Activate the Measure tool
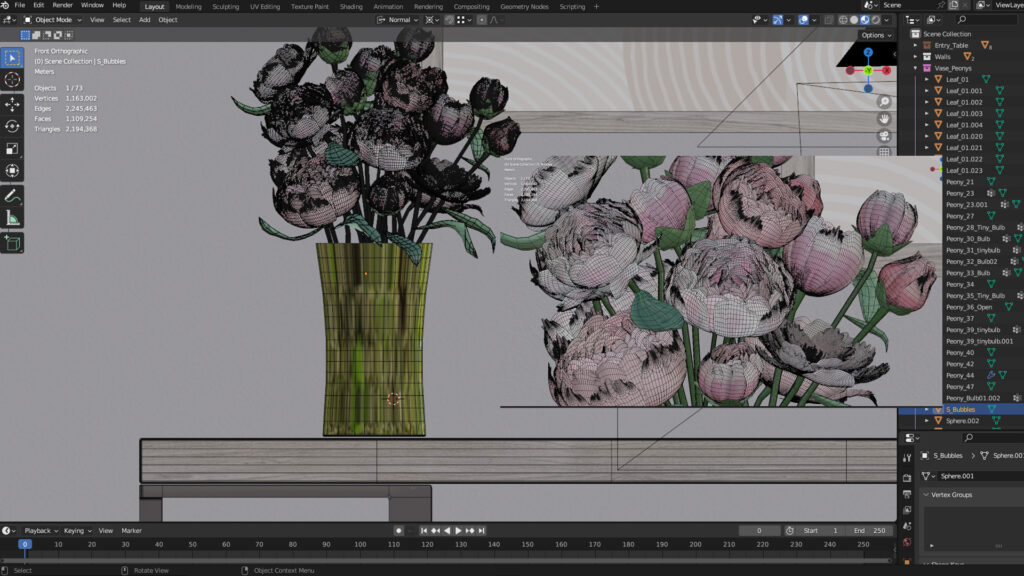This screenshot has width=1024, height=576. point(13,218)
